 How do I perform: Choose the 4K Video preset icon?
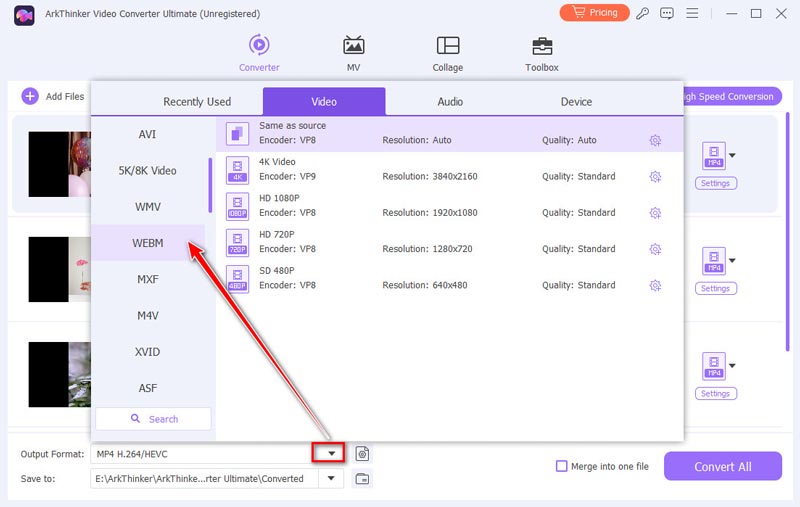237,170
